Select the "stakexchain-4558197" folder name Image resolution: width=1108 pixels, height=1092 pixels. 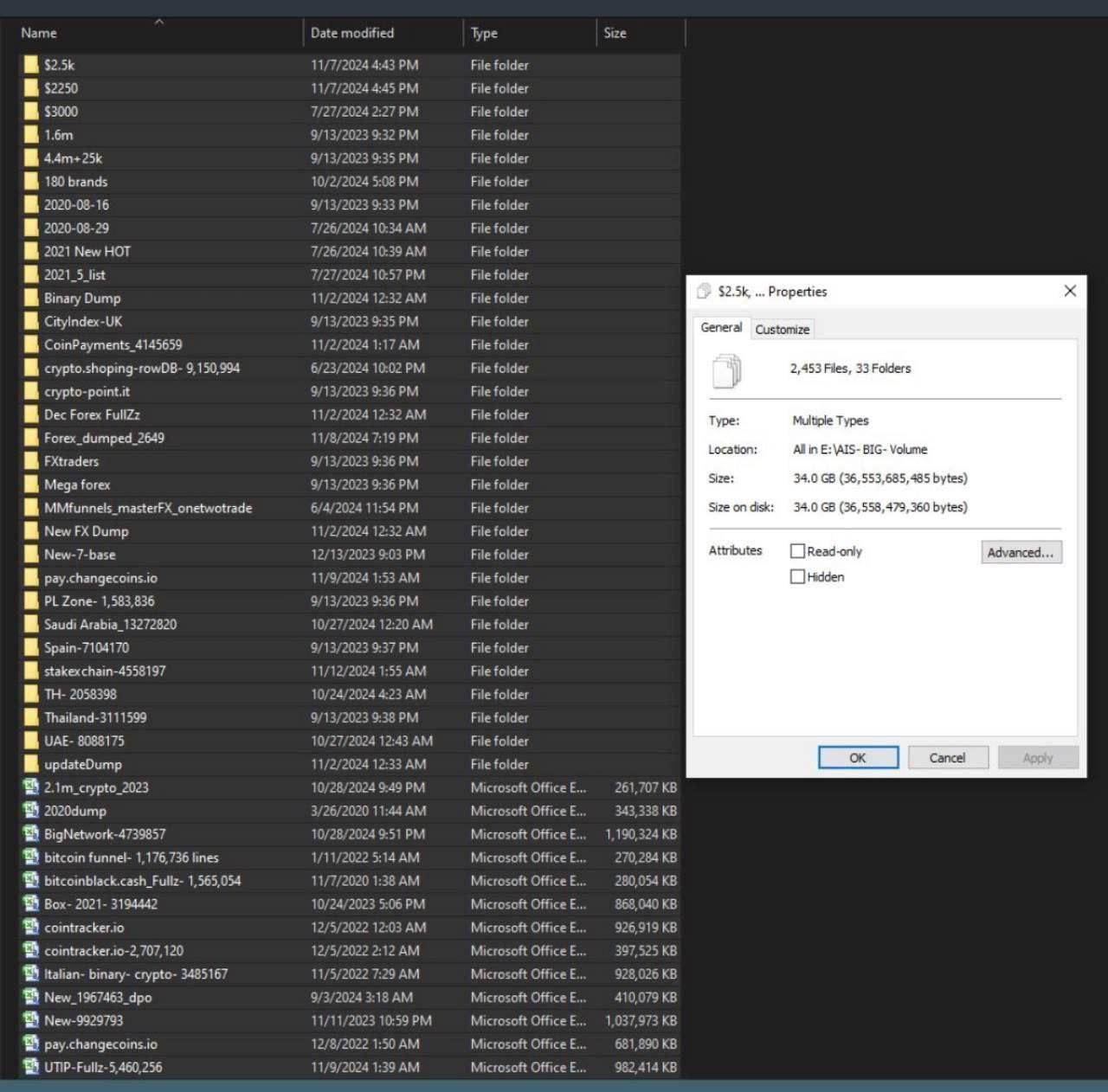(x=105, y=671)
